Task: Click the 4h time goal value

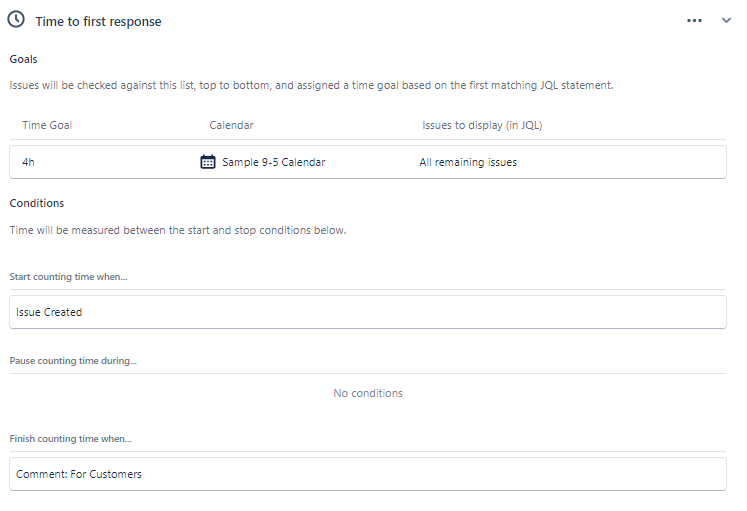Action: tap(28, 162)
